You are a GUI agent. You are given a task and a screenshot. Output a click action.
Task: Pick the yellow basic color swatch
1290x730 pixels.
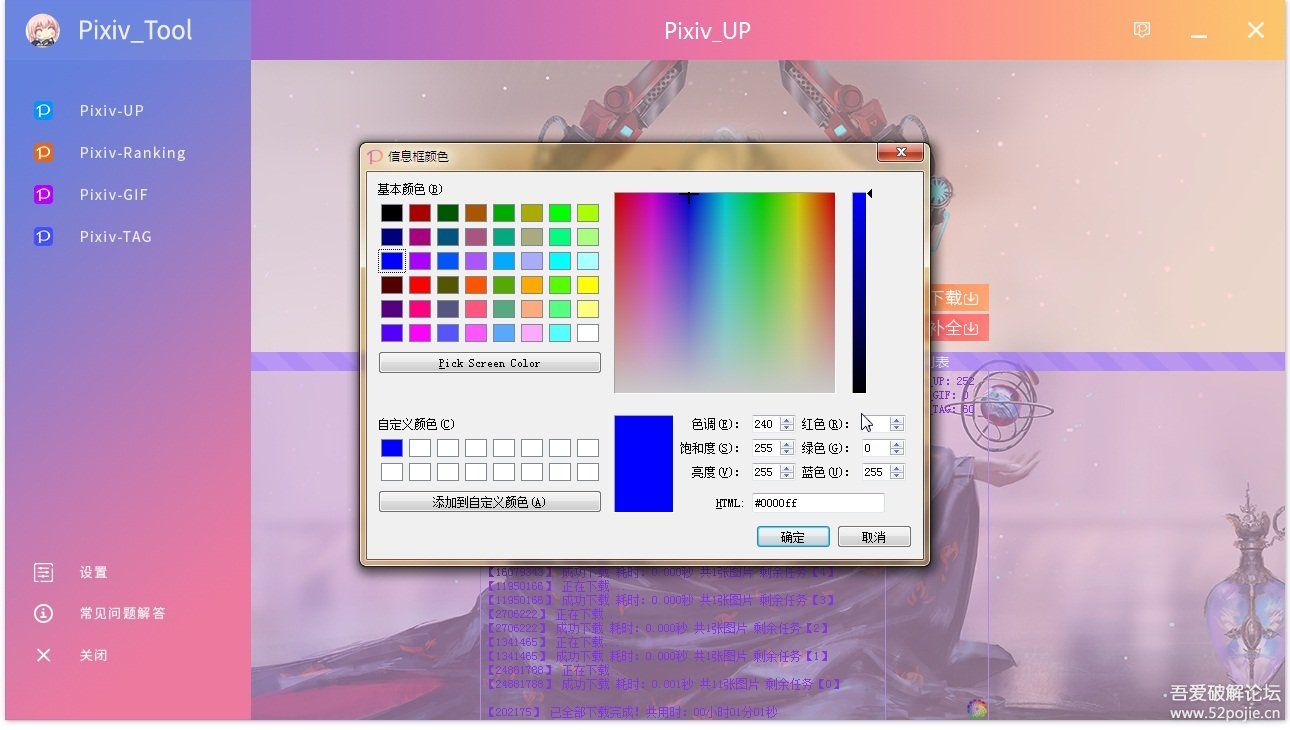coord(588,285)
